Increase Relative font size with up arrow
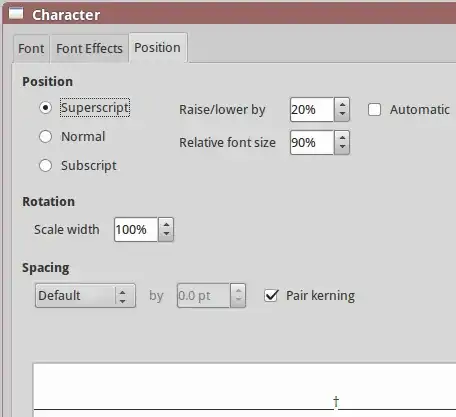This screenshot has height=417, width=456. coord(342,137)
